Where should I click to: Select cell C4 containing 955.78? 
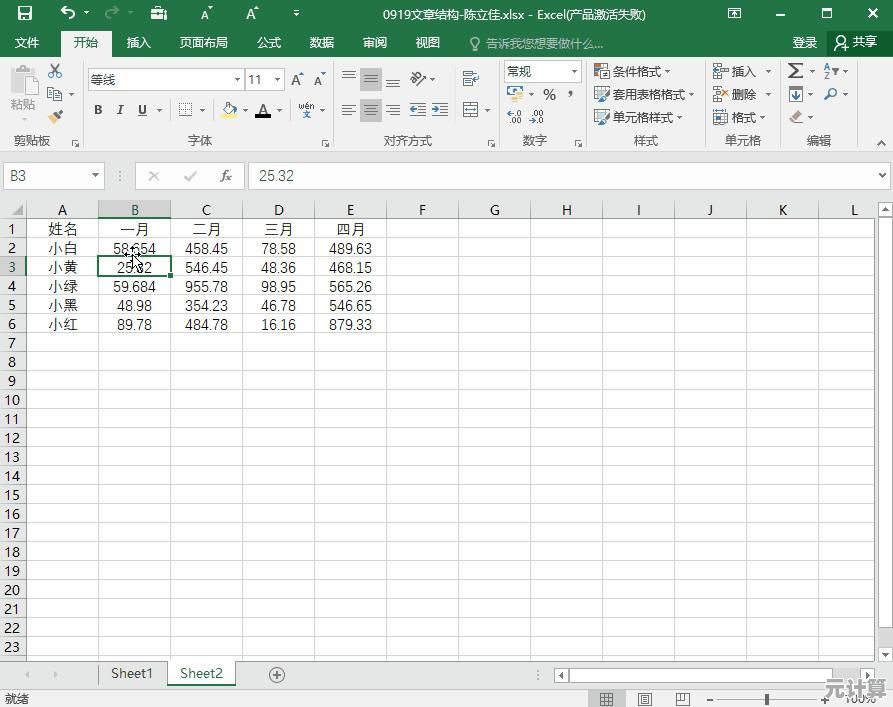(206, 287)
